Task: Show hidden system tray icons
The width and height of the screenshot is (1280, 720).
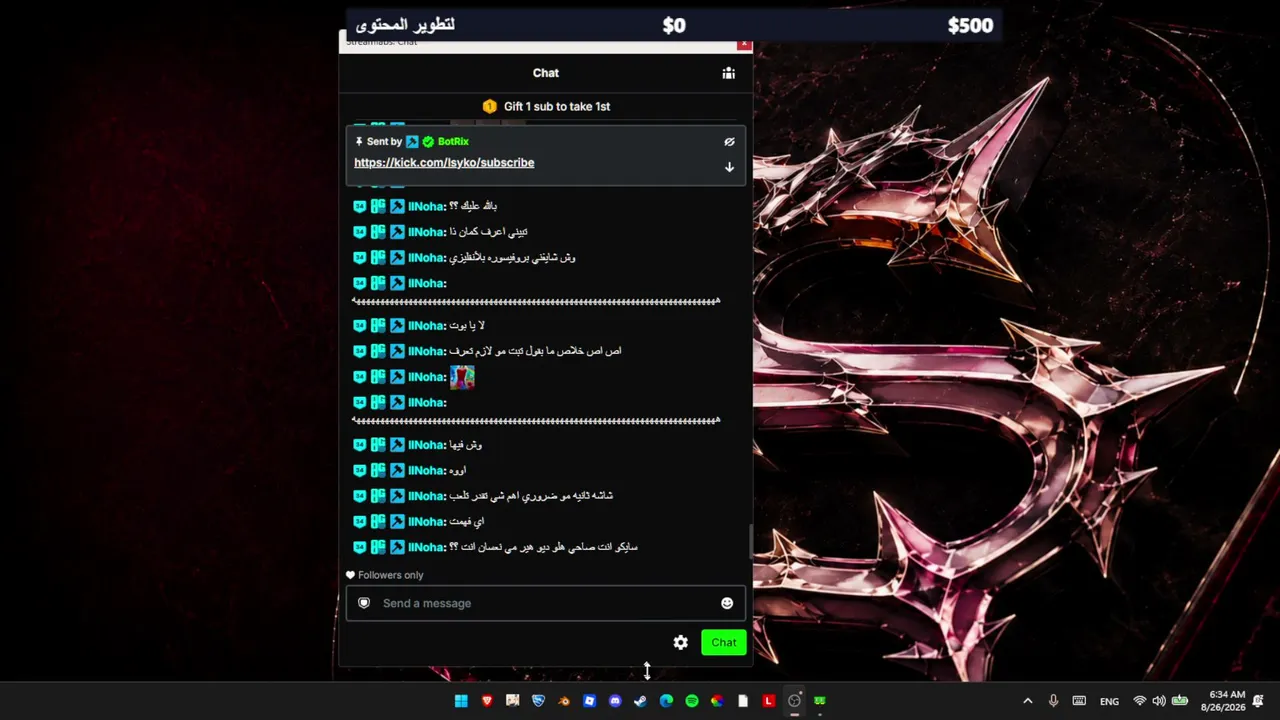Action: (1027, 701)
